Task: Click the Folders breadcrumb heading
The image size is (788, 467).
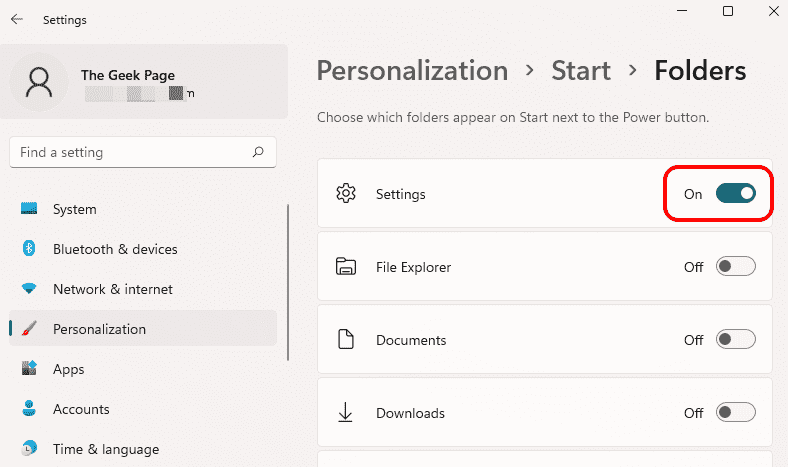Action: (x=700, y=70)
